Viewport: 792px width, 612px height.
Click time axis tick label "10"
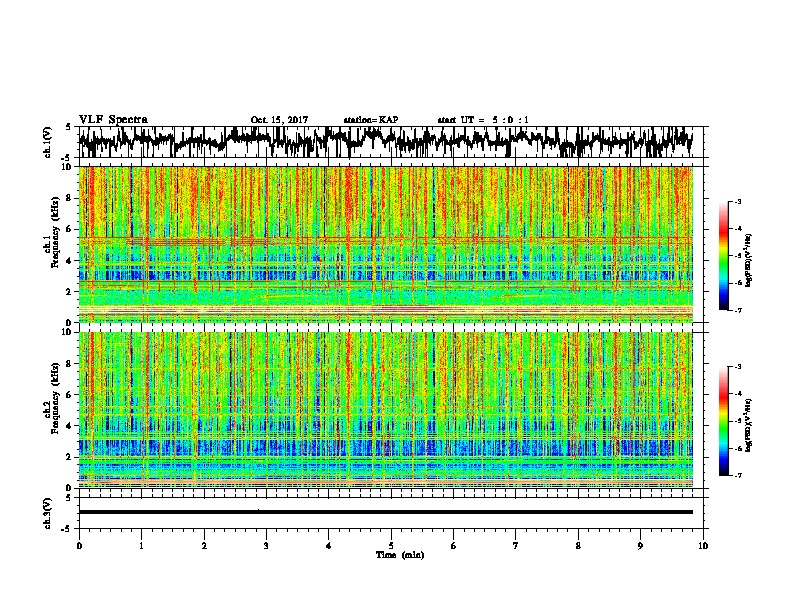point(703,546)
